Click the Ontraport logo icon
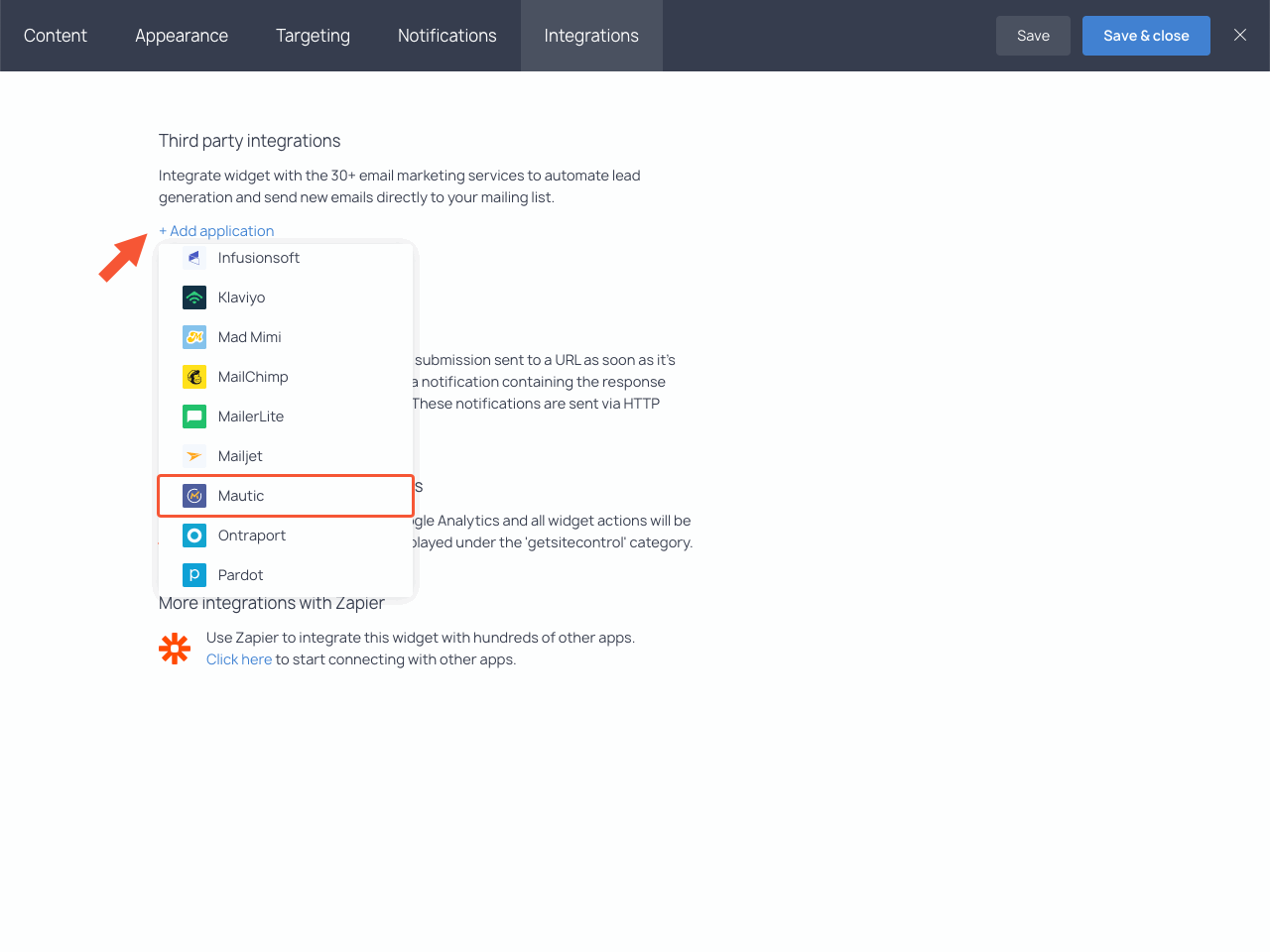 (194, 535)
